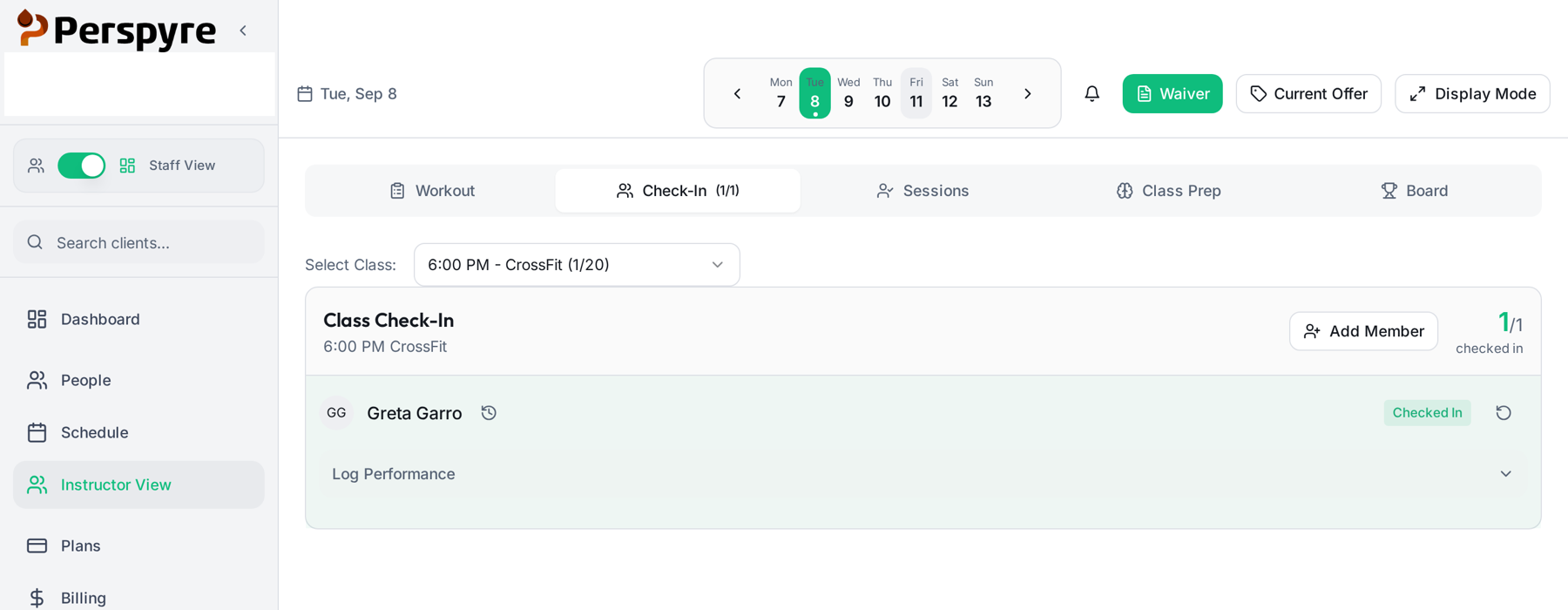Enter Display Mode
The width and height of the screenshot is (1568, 610).
point(1472,93)
